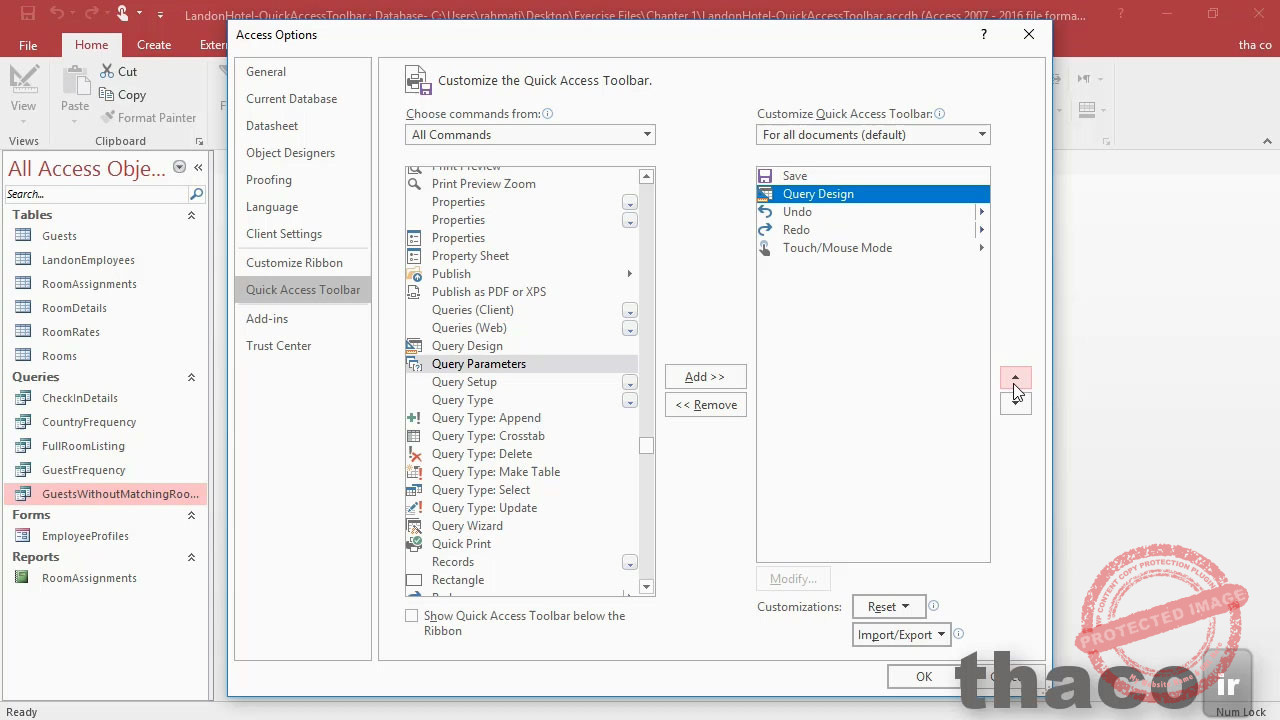The image size is (1280, 720).
Task: Click the Query Type: Crosstab icon
Action: click(414, 436)
